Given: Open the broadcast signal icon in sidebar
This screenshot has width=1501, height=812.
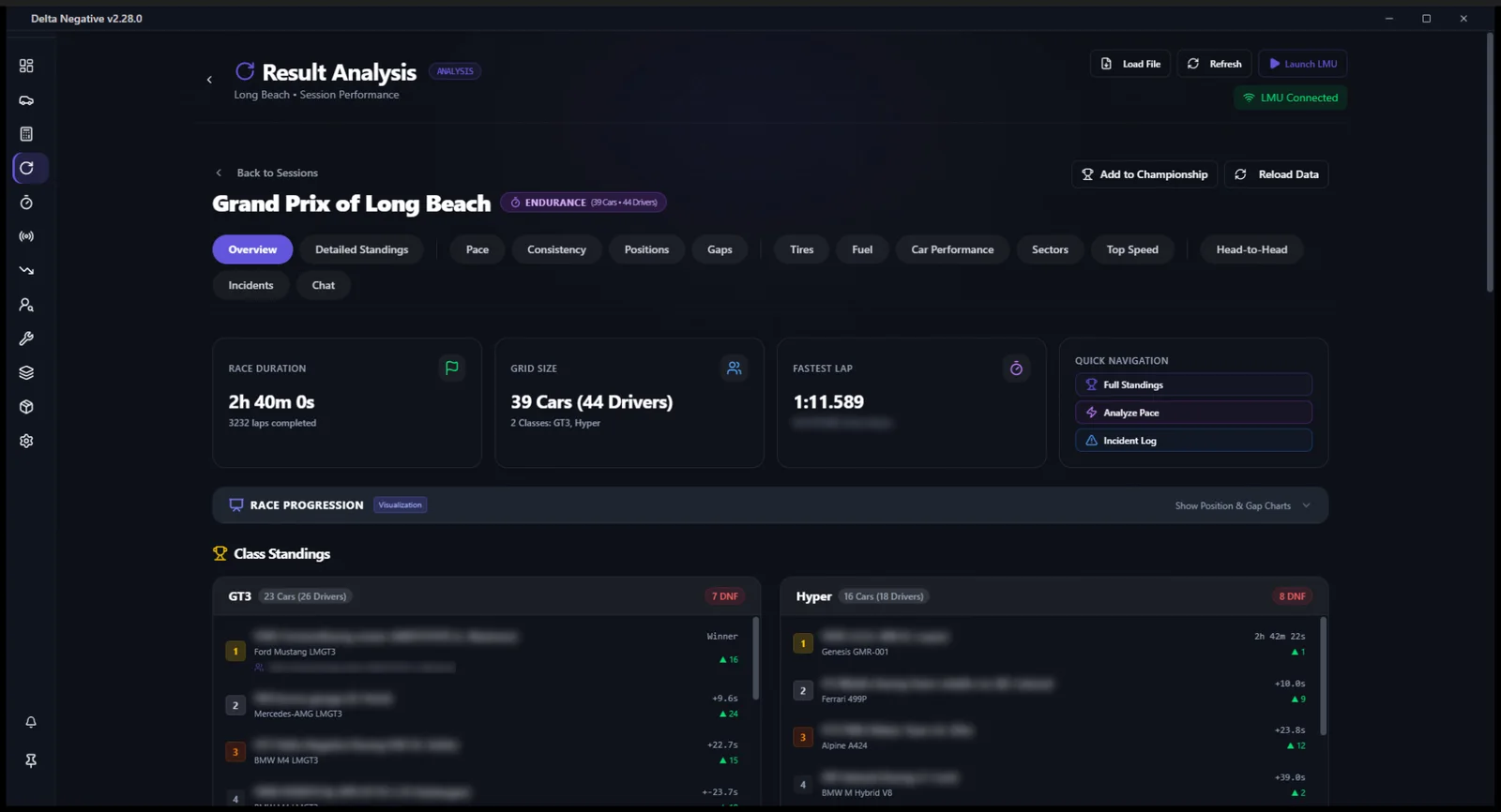Looking at the screenshot, I should [26, 236].
